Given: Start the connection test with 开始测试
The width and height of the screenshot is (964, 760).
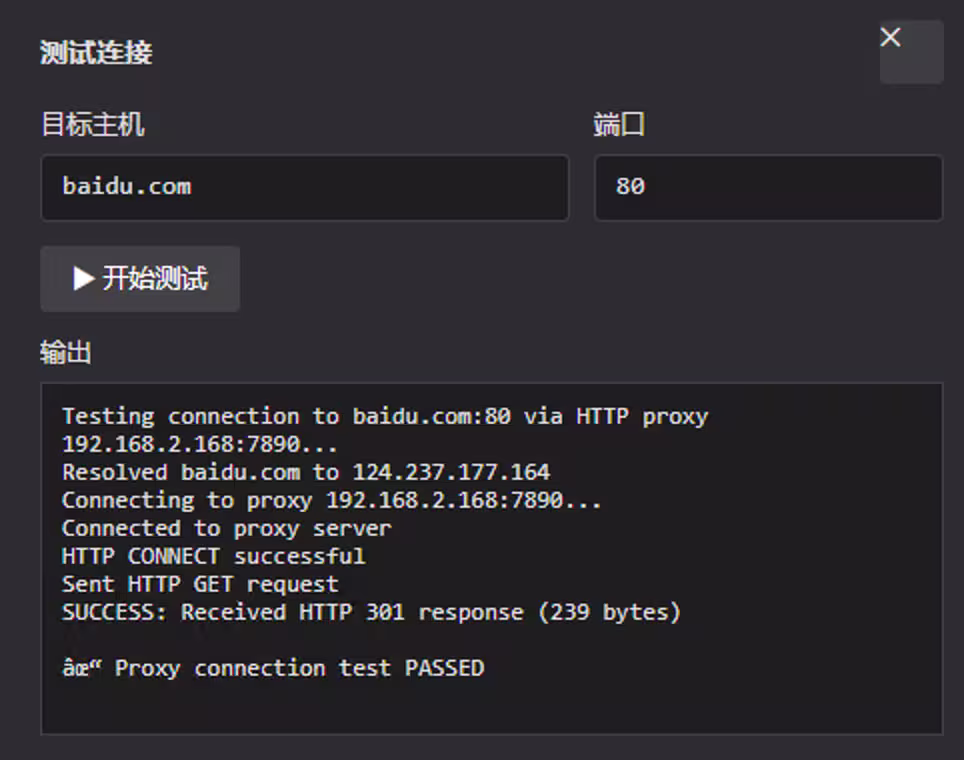Looking at the screenshot, I should tap(139, 279).
